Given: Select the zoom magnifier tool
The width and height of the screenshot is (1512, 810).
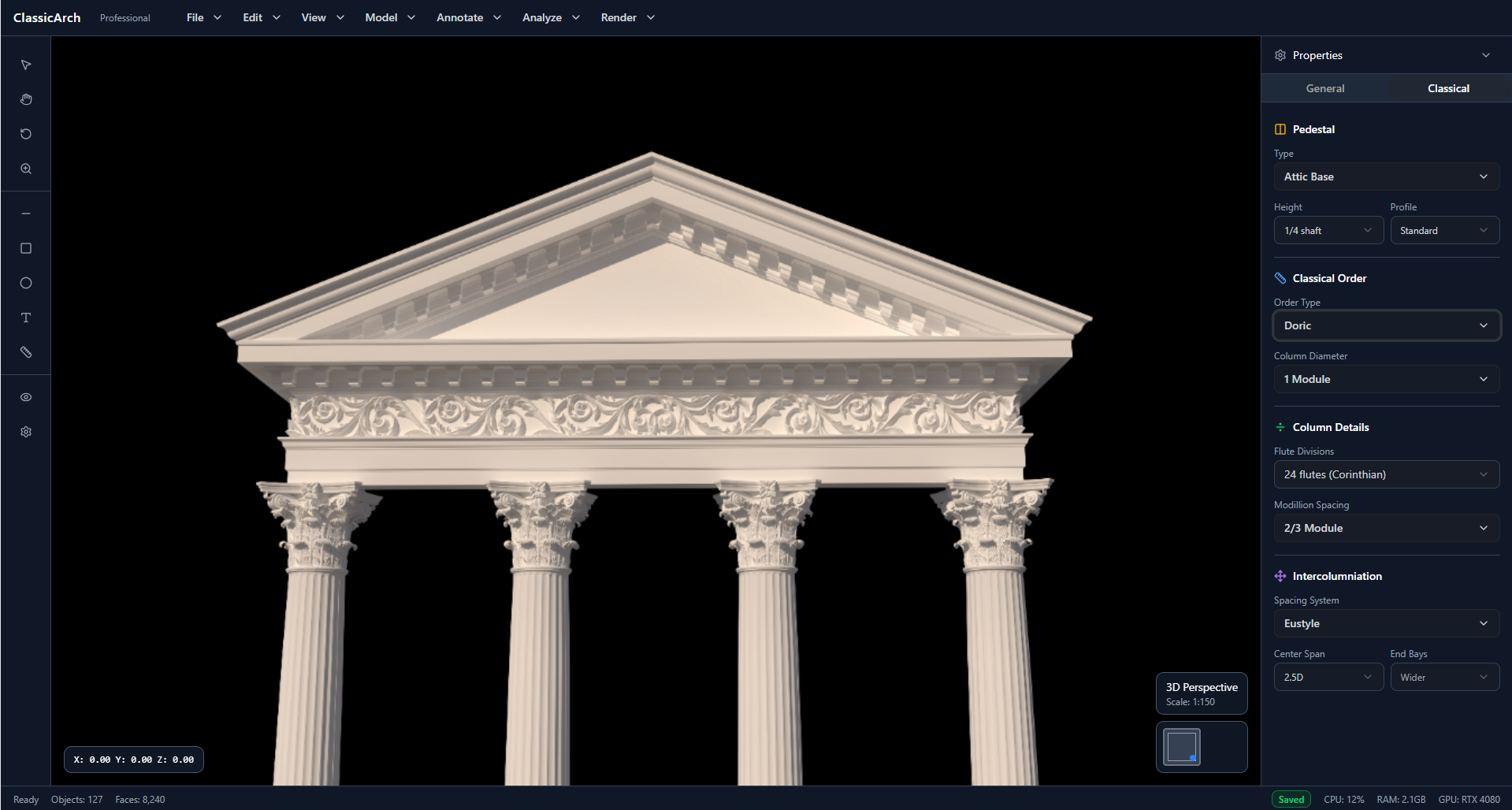Looking at the screenshot, I should (26, 169).
